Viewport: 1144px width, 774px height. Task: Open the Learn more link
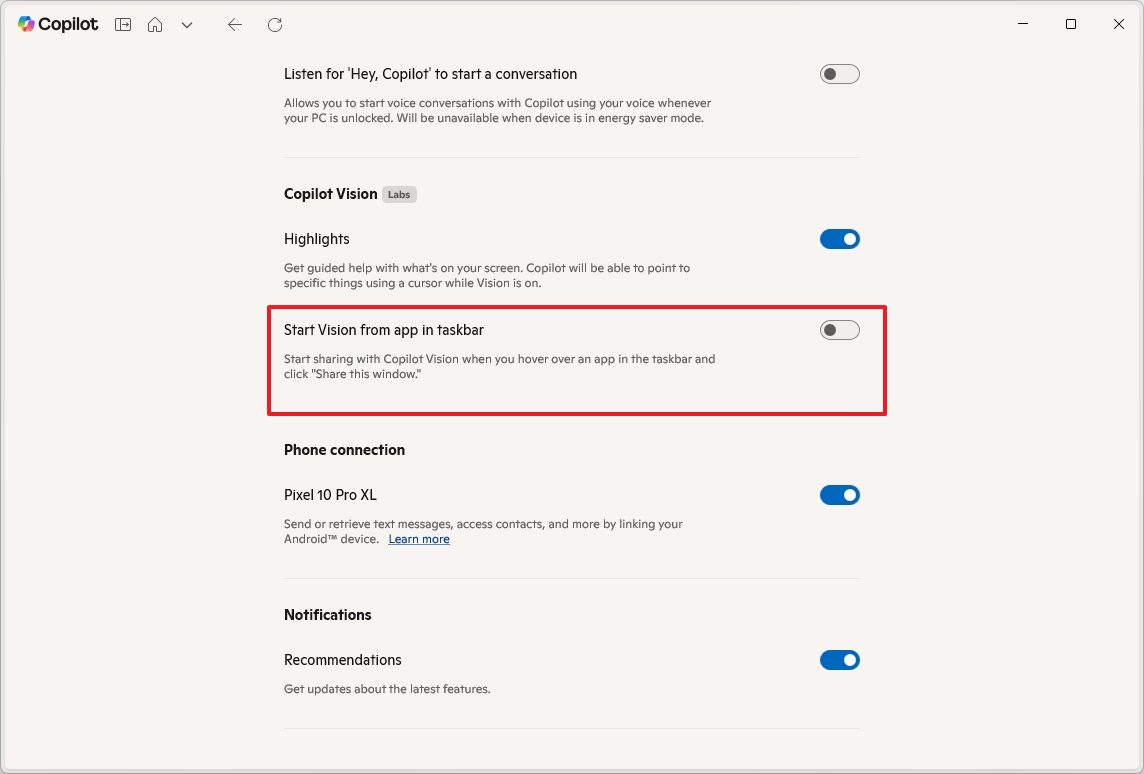(x=418, y=539)
